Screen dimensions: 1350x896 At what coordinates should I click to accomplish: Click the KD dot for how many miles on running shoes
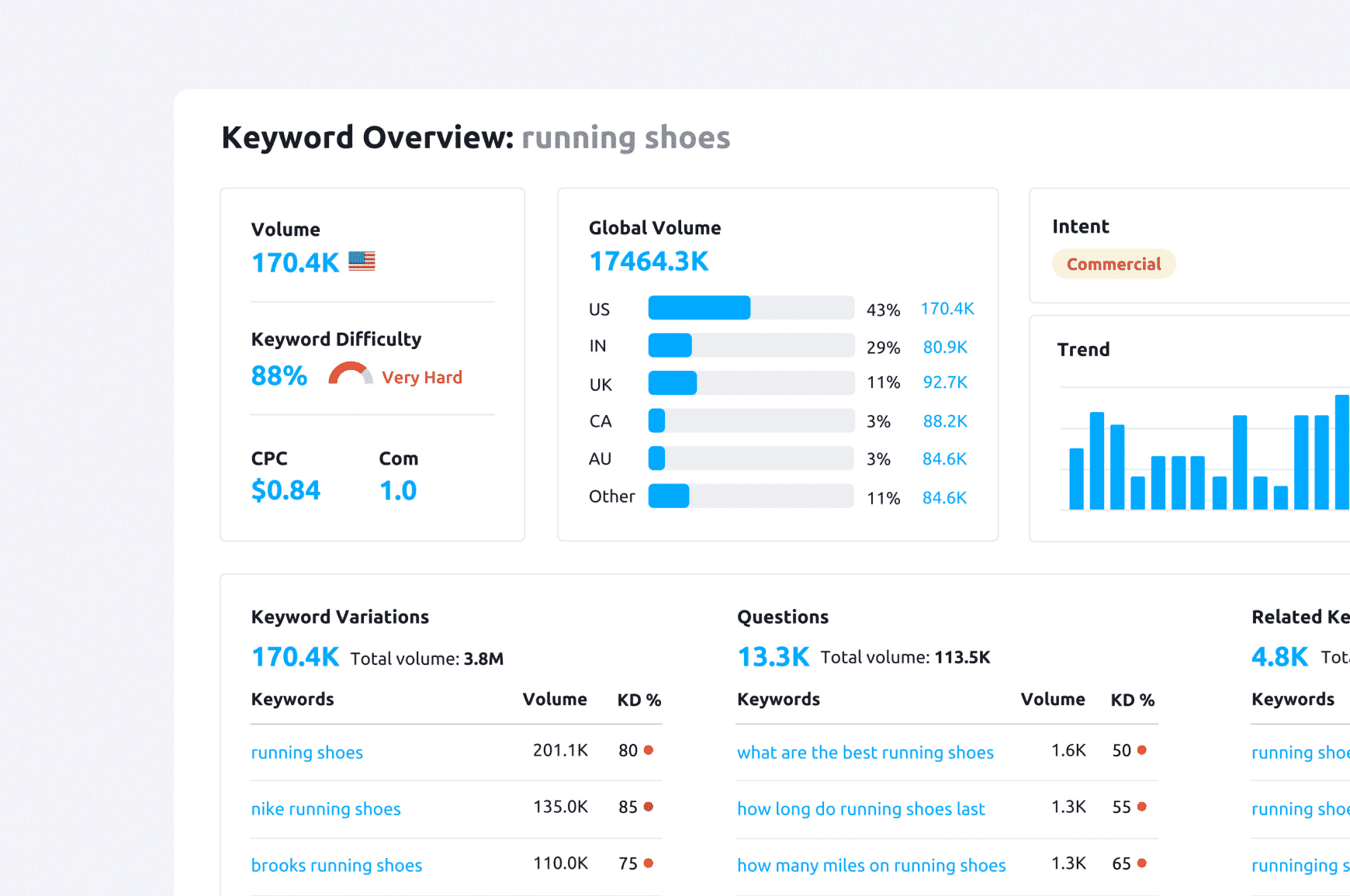1142,863
